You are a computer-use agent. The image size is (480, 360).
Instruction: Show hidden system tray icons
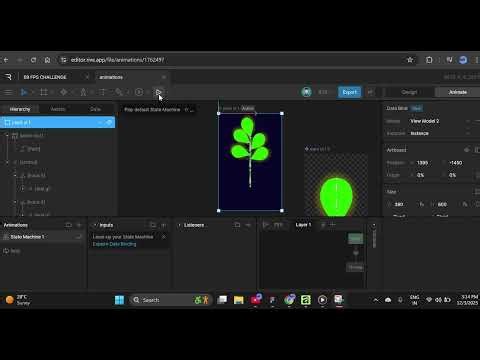point(376,300)
